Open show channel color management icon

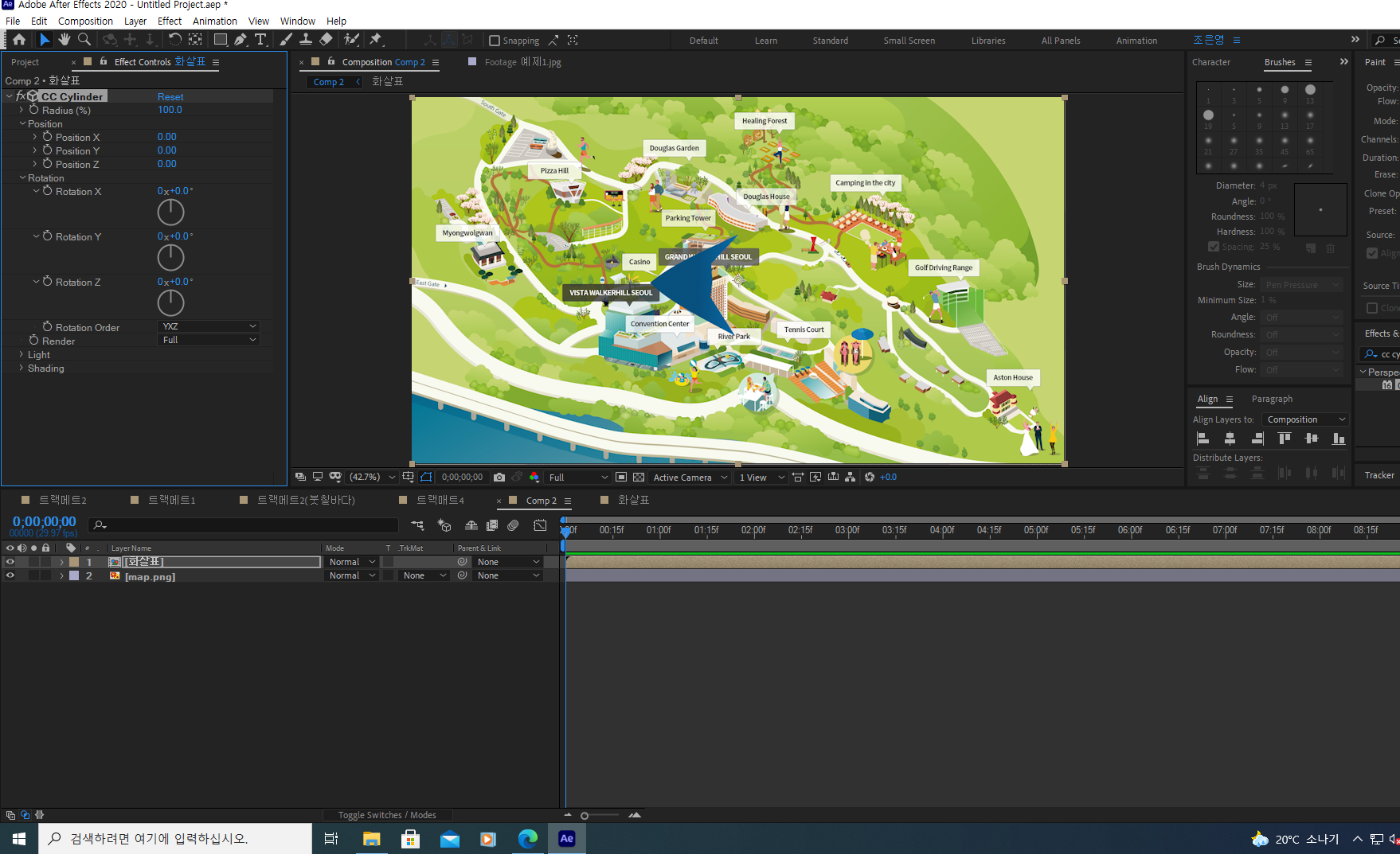tap(534, 478)
